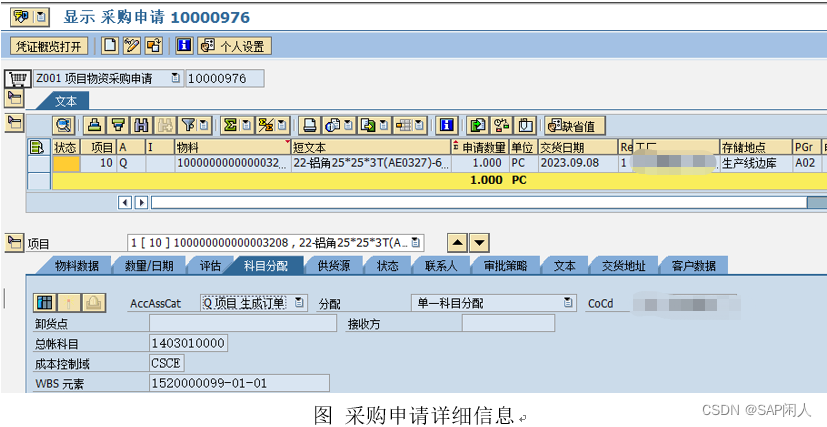Click the previous item up-arrow button

tap(457, 243)
